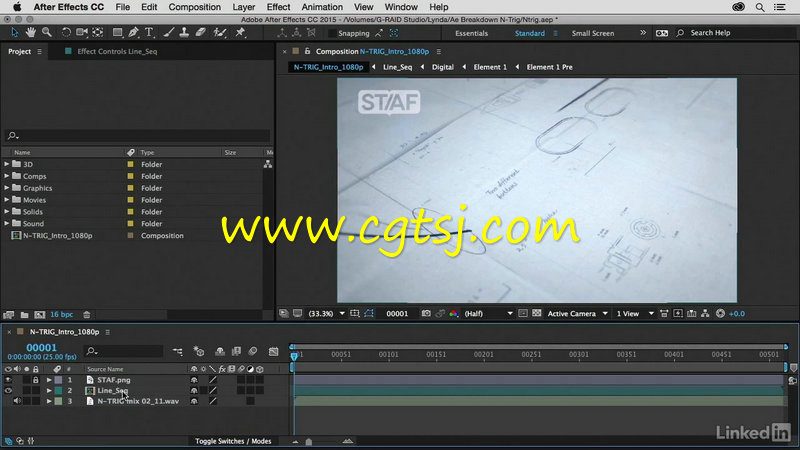This screenshot has width=800, height=450.
Task: Select the Line_Seq breadcrumb tab
Action: pyautogui.click(x=397, y=67)
